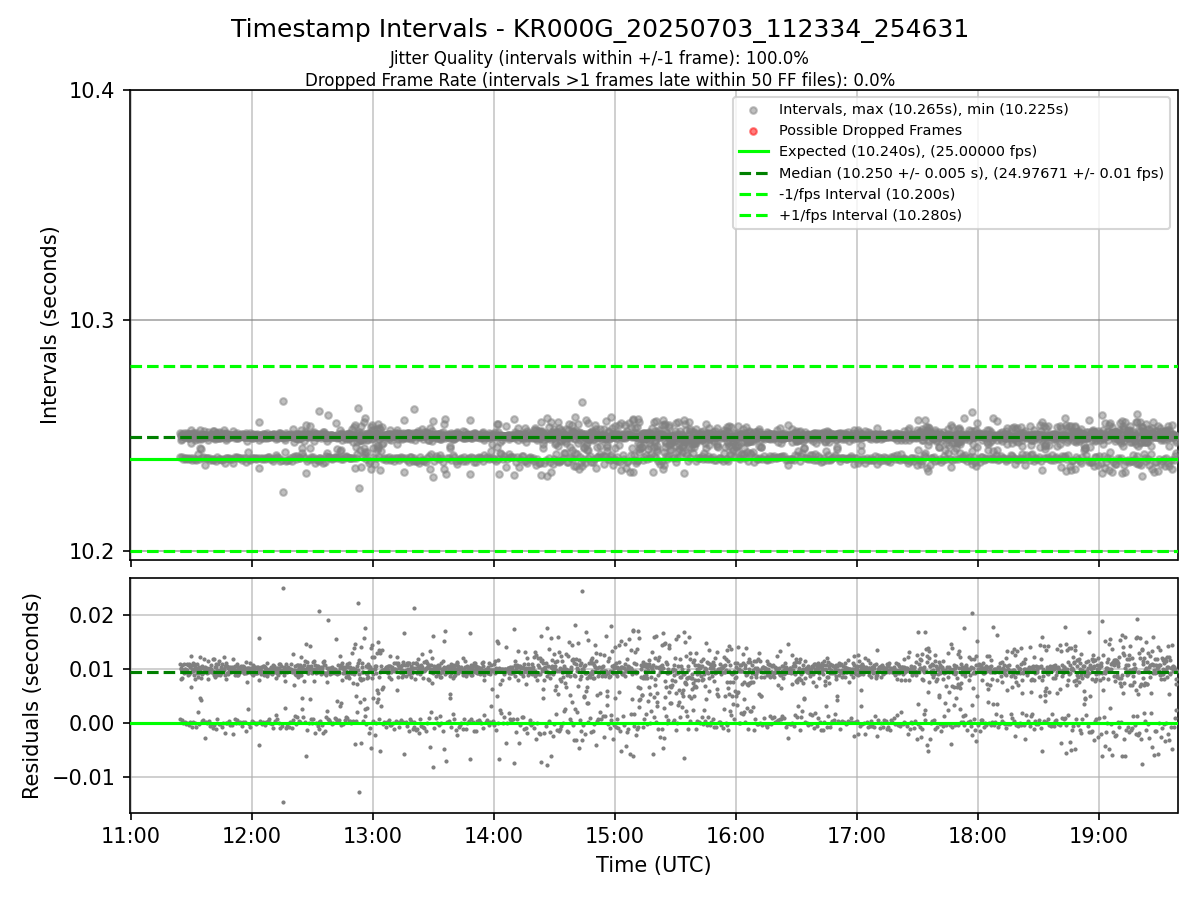The height and width of the screenshot is (900, 1200).
Task: Click the plot title 'Timestamp Intervals - KR000G_20250703_112334_254631'
Action: point(600,29)
